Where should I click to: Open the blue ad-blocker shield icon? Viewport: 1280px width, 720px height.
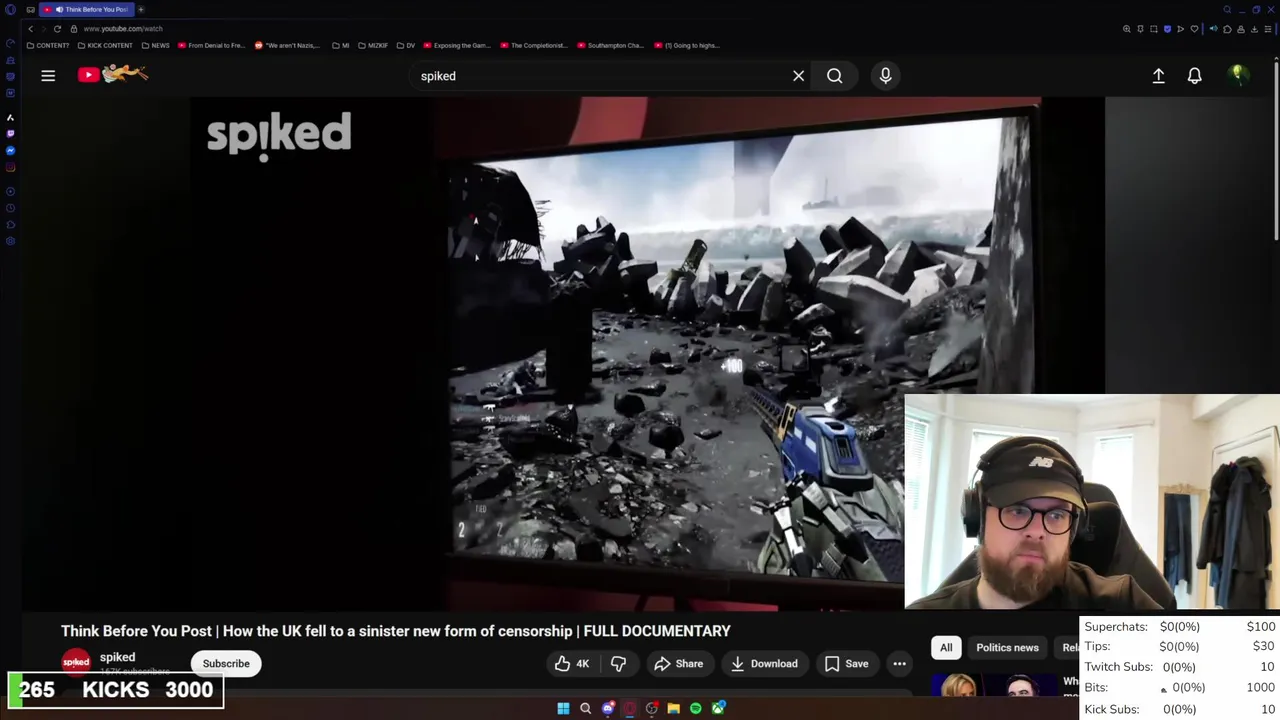click(1167, 29)
